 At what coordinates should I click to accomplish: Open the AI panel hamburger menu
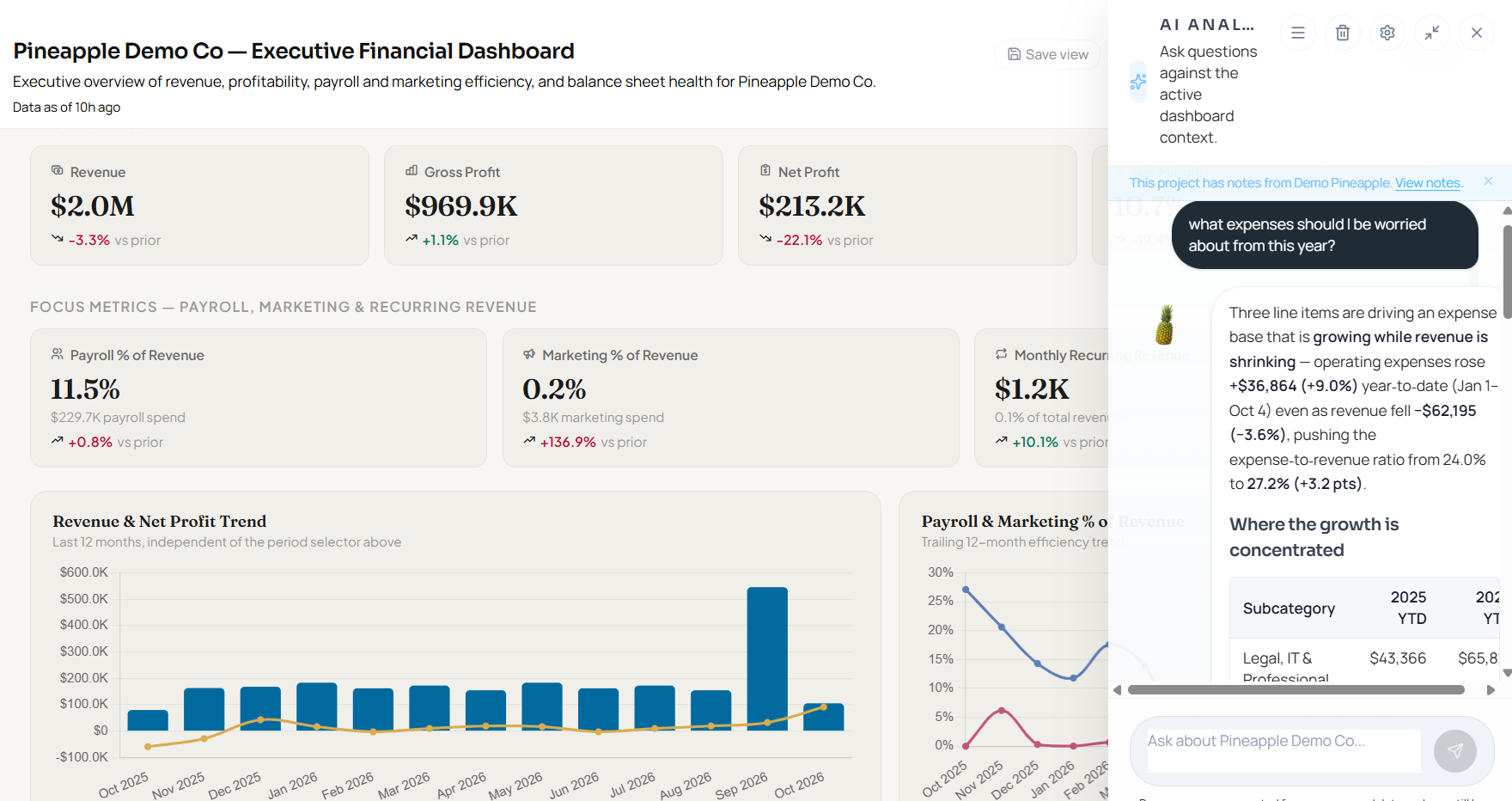click(1298, 33)
